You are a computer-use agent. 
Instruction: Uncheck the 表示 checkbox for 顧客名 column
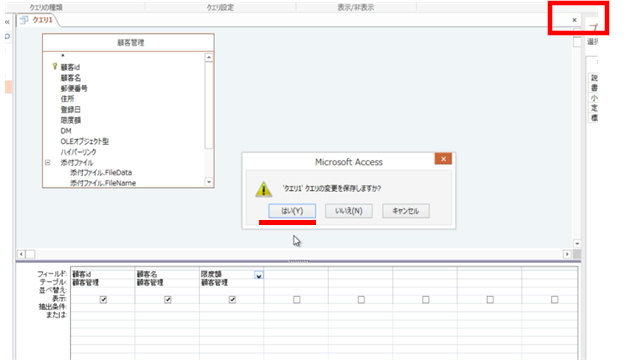click(168, 300)
